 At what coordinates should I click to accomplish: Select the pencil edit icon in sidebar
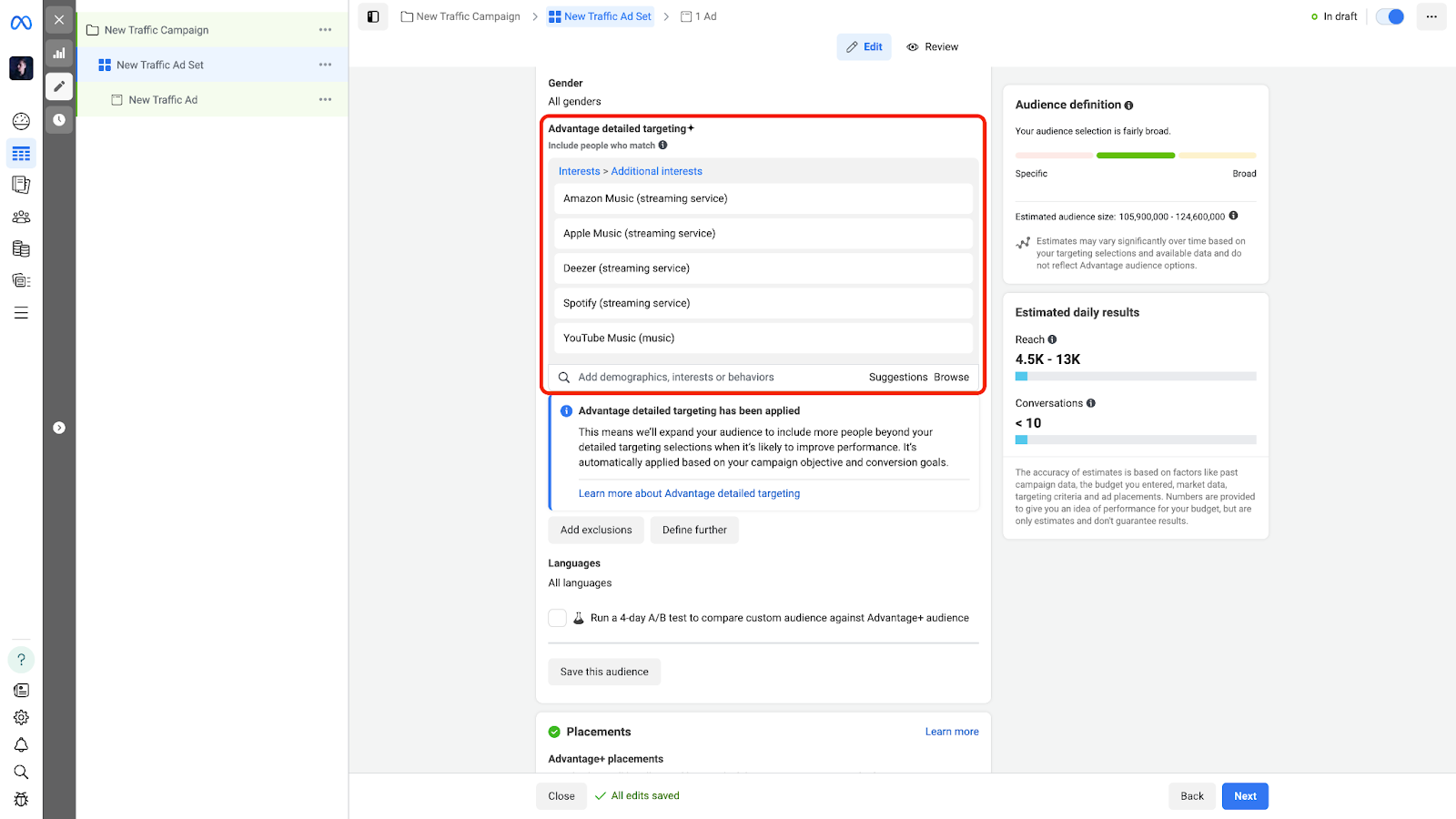point(59,86)
